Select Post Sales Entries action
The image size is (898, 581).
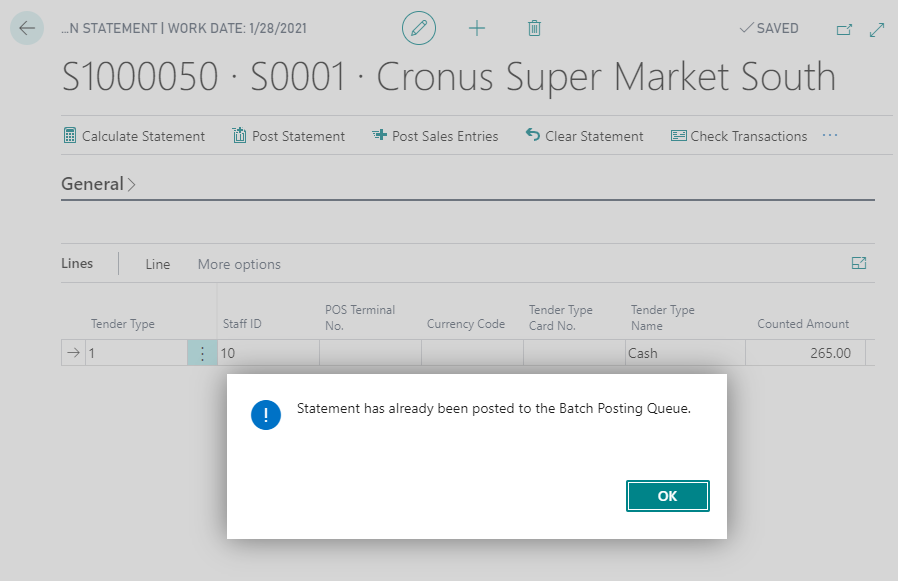[435, 136]
